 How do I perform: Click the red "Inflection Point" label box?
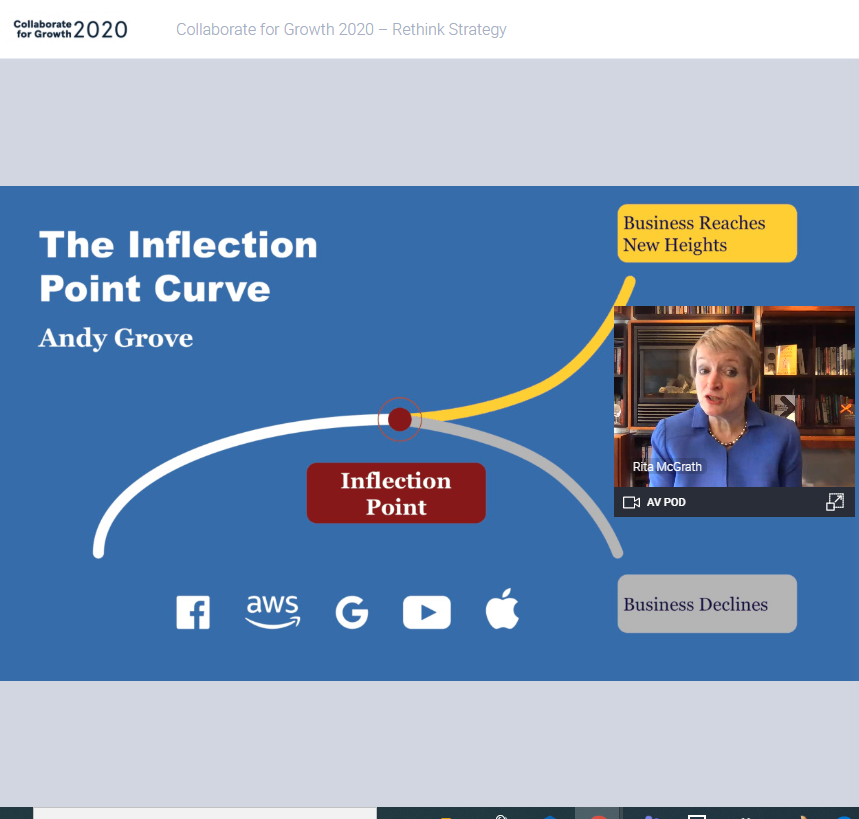click(x=396, y=493)
